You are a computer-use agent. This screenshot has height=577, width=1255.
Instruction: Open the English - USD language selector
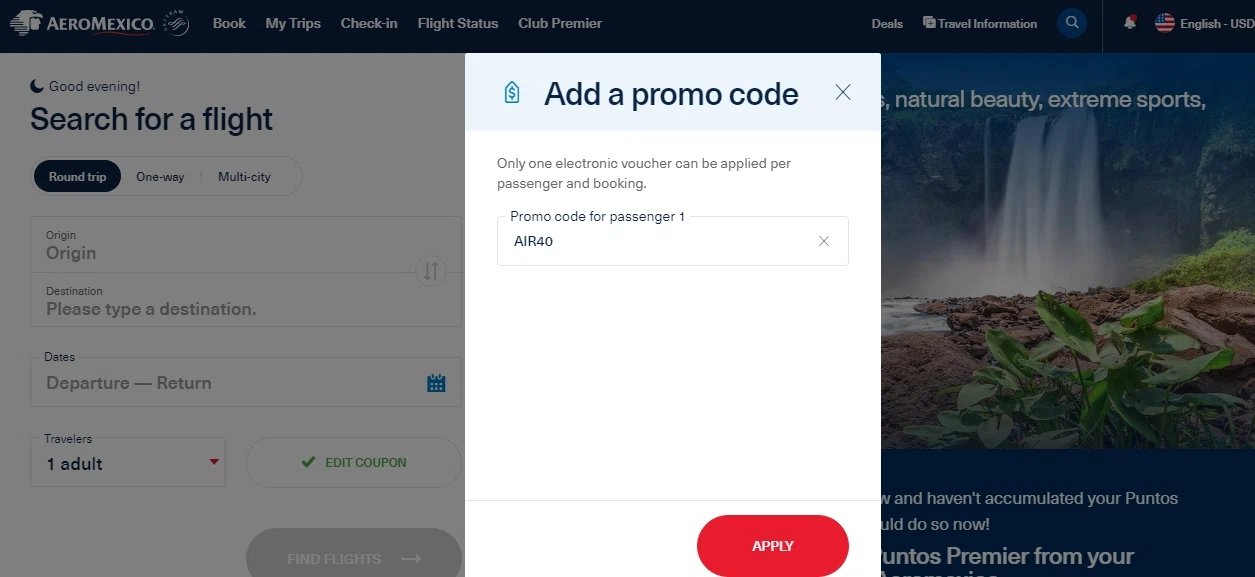pyautogui.click(x=1203, y=23)
